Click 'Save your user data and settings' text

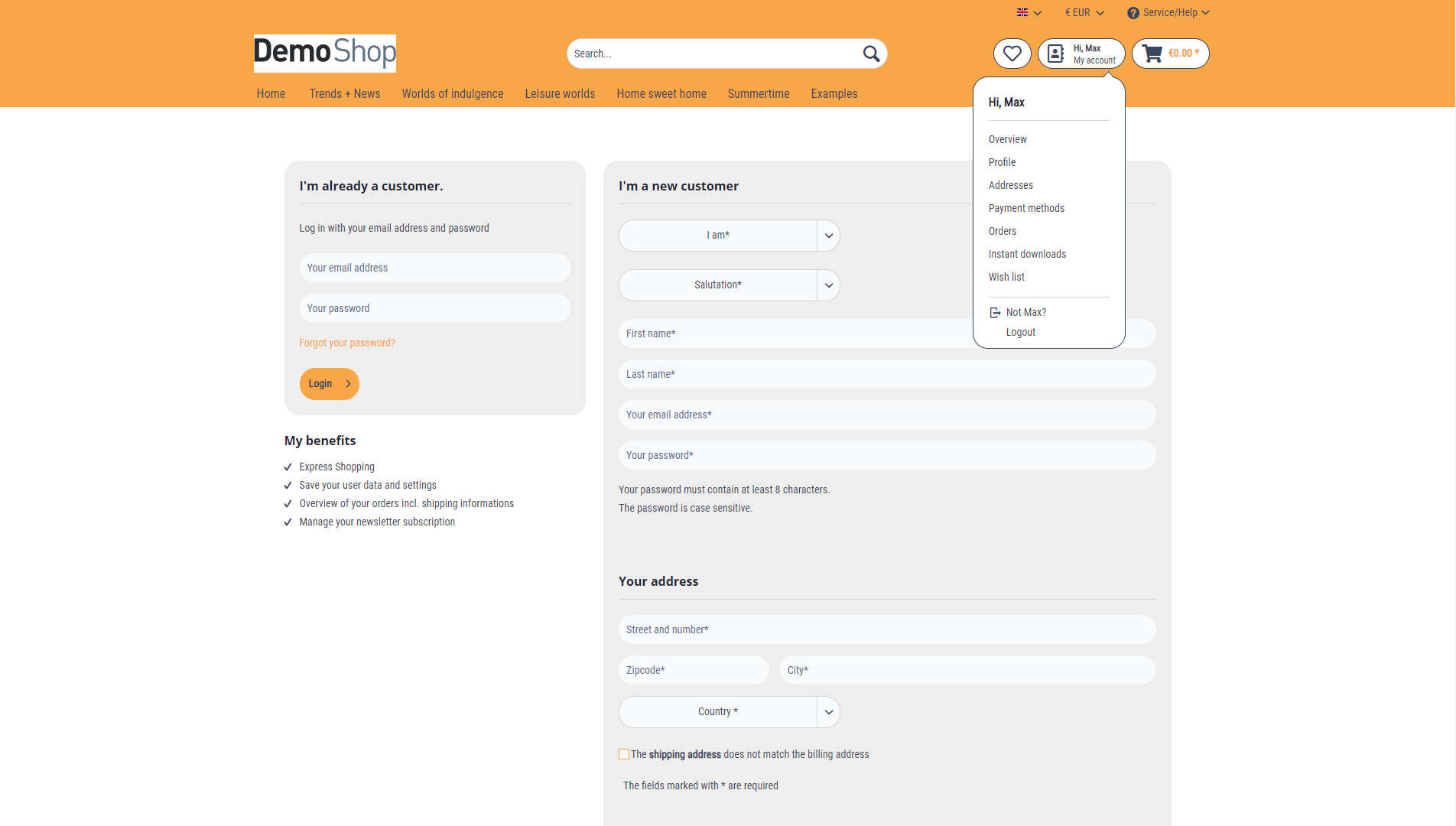tap(368, 485)
